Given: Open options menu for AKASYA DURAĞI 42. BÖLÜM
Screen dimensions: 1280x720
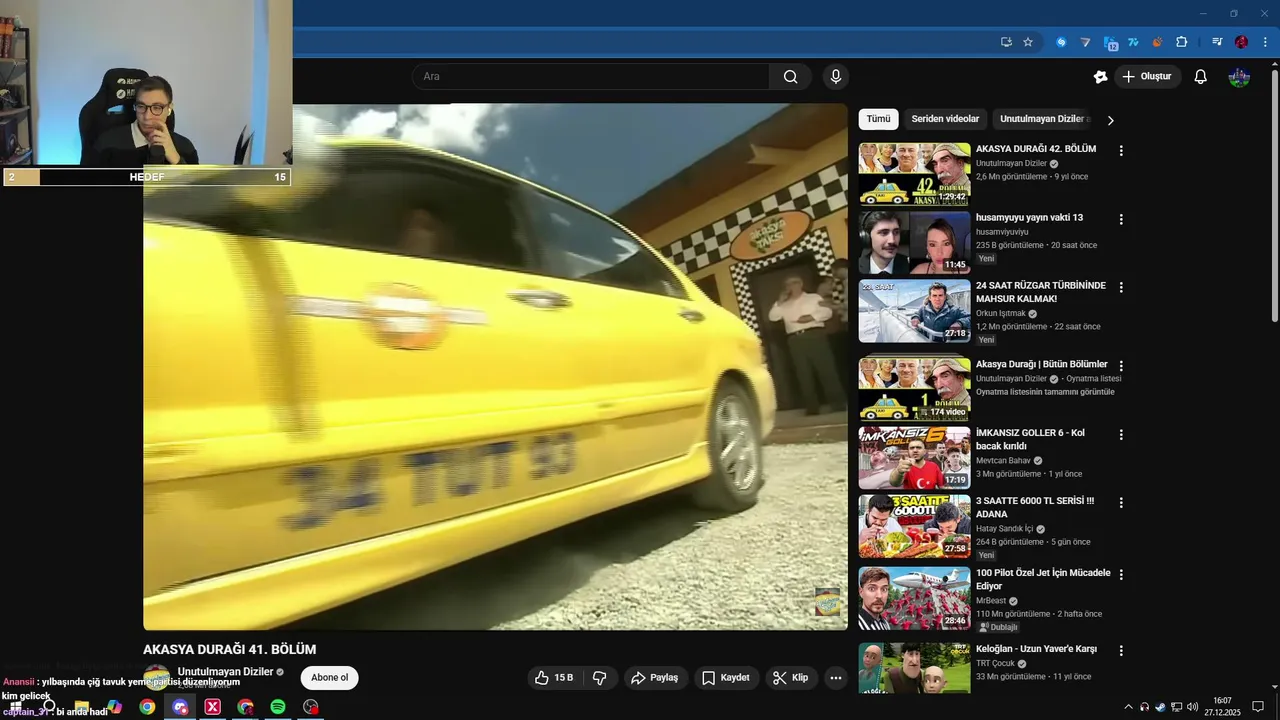Looking at the screenshot, I should (1121, 151).
